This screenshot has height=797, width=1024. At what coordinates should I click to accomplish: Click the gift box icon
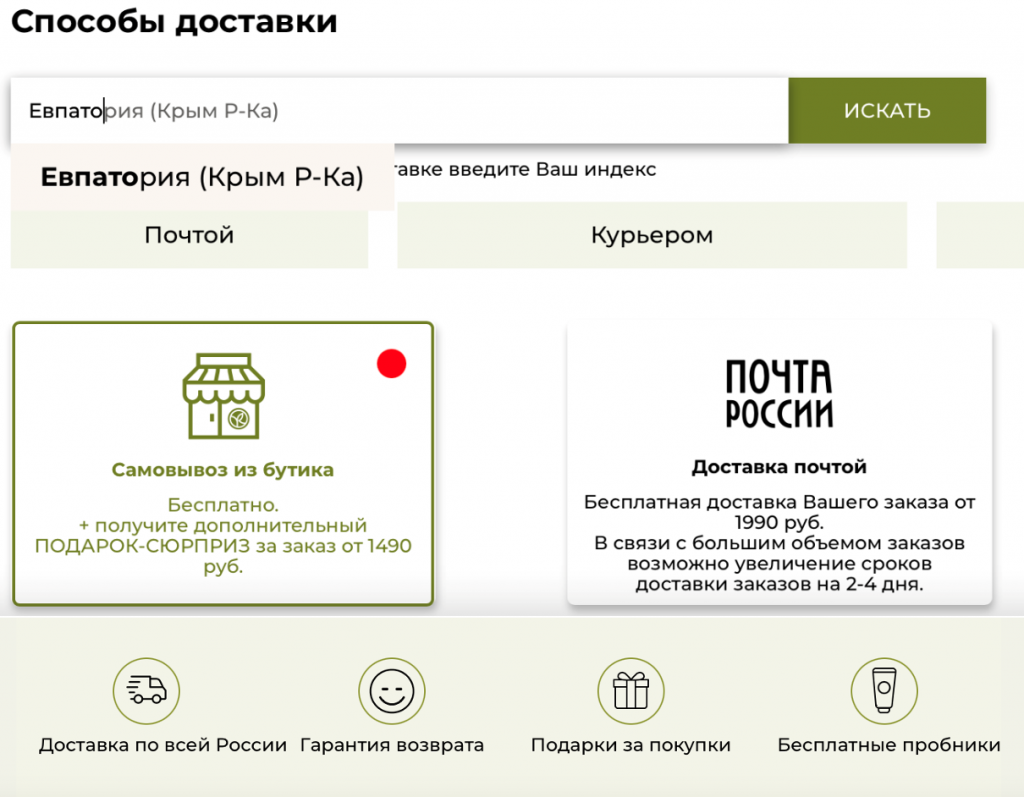[630, 690]
